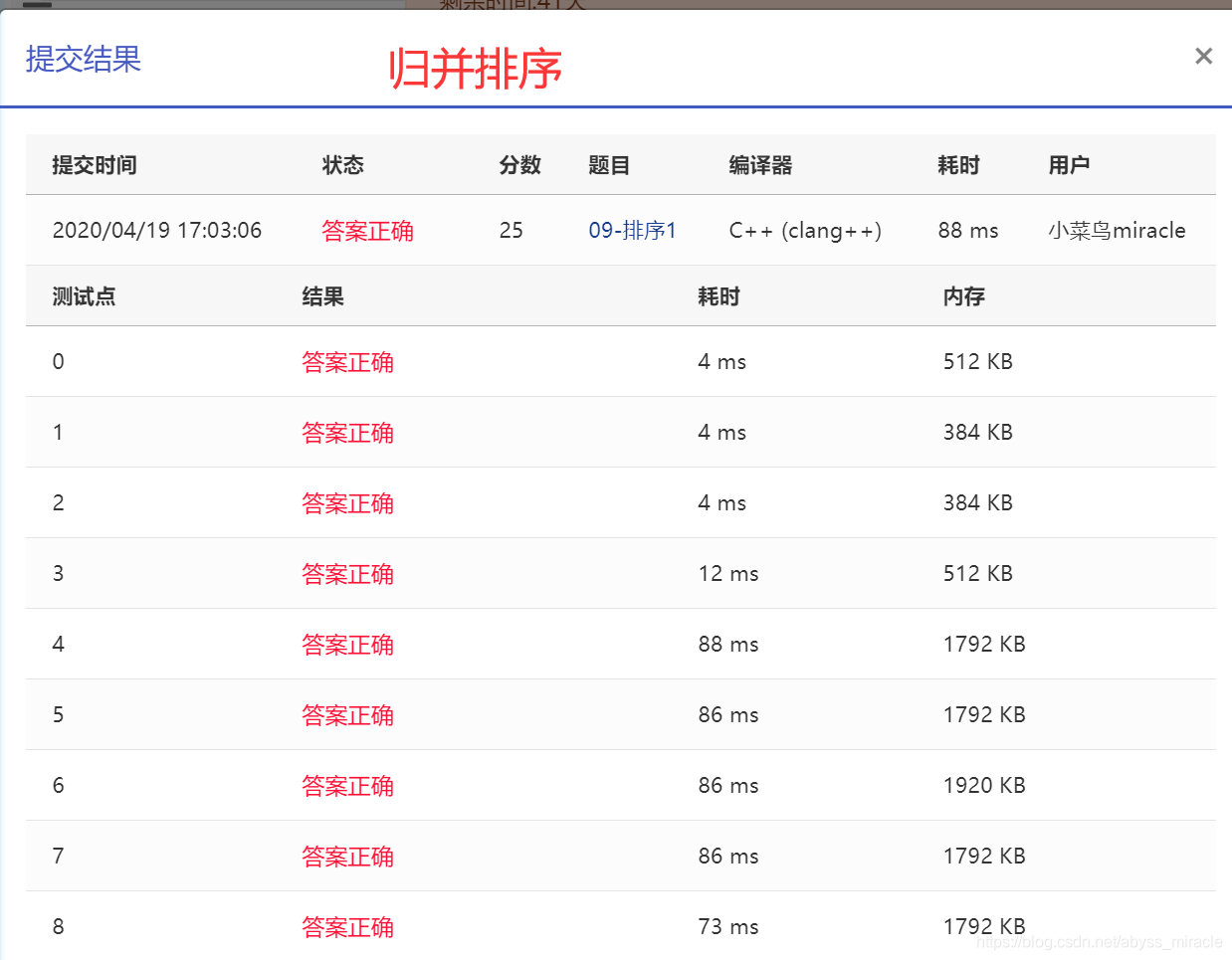Click 答案正确 result for test point 0
The height and width of the screenshot is (960, 1232).
pos(347,362)
